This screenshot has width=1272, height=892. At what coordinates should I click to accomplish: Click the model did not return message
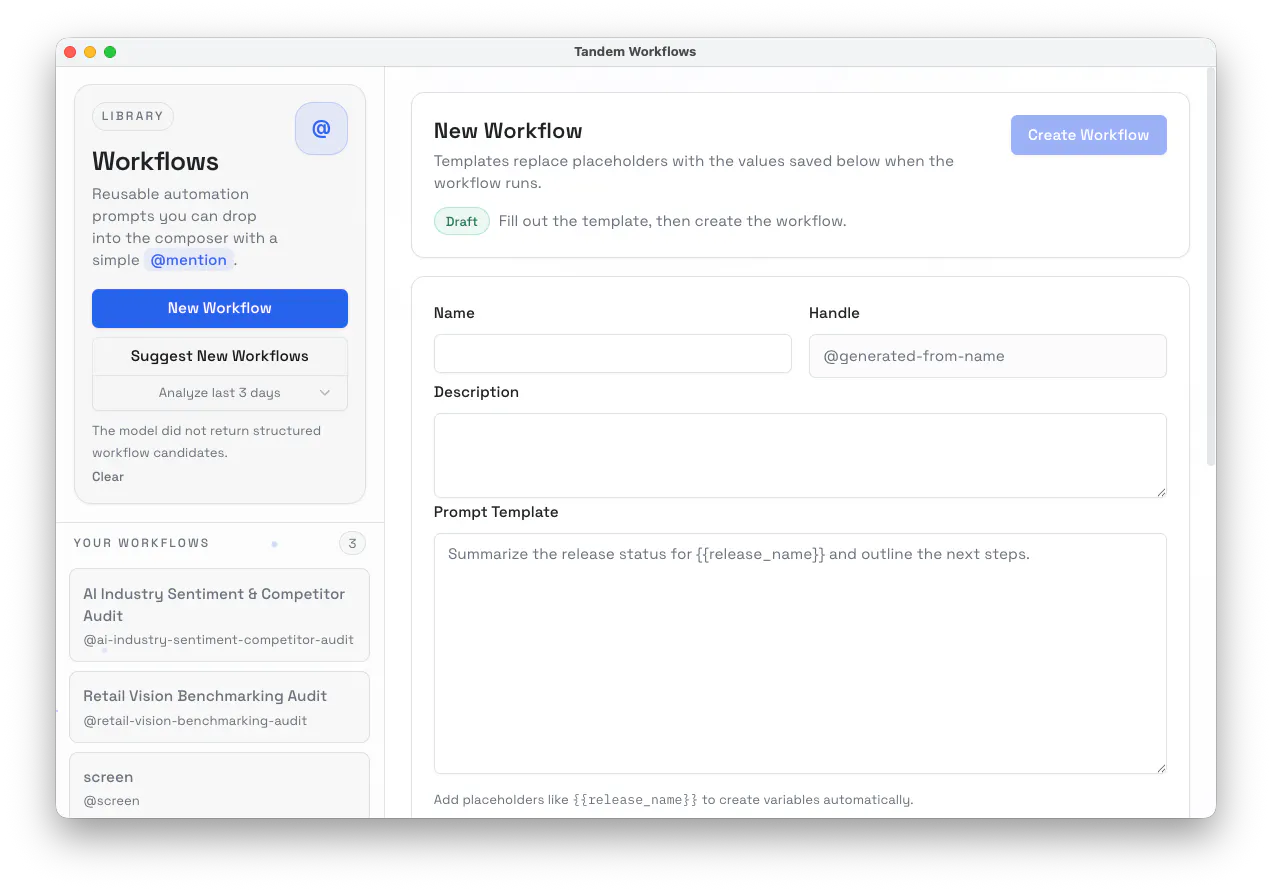point(207,442)
